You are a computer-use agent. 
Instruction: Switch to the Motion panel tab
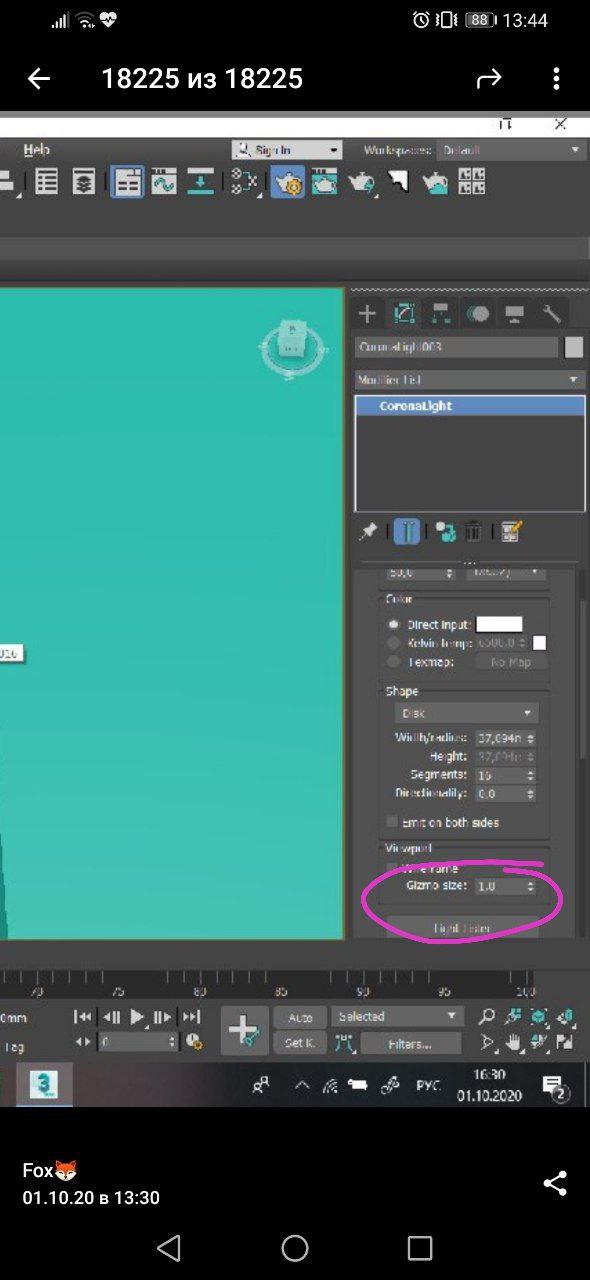click(478, 314)
